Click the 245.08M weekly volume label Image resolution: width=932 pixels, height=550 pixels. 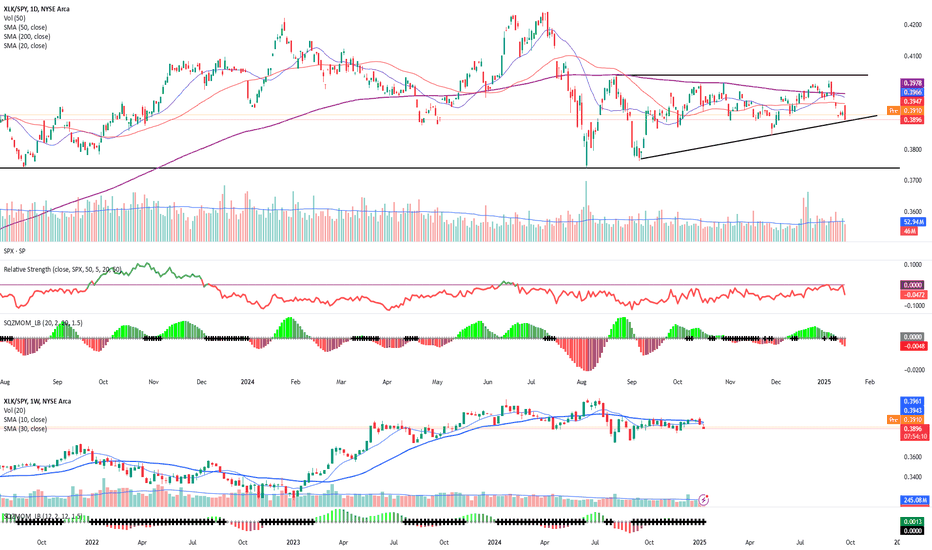[x=915, y=500]
